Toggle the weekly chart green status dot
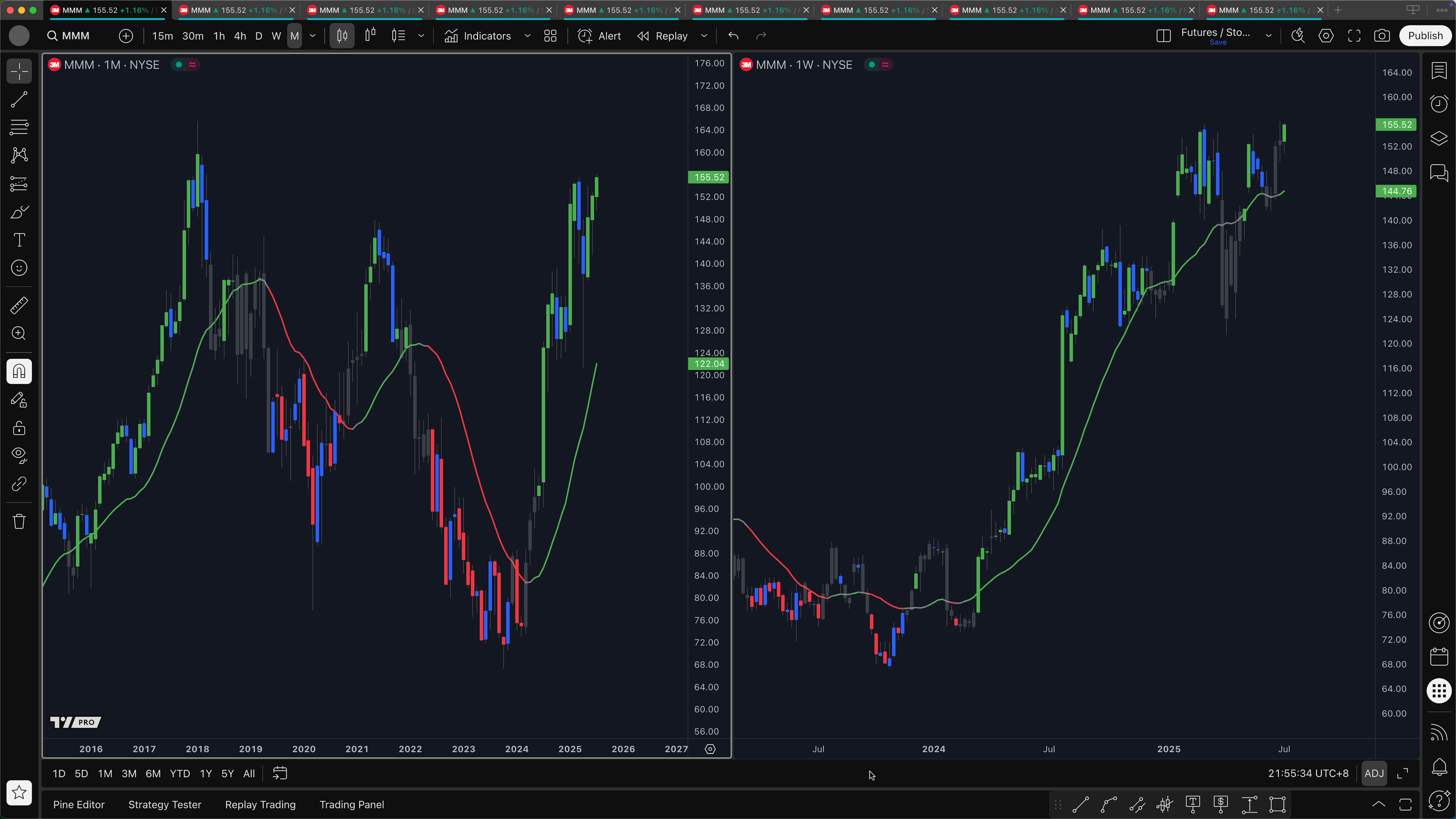 click(872, 64)
